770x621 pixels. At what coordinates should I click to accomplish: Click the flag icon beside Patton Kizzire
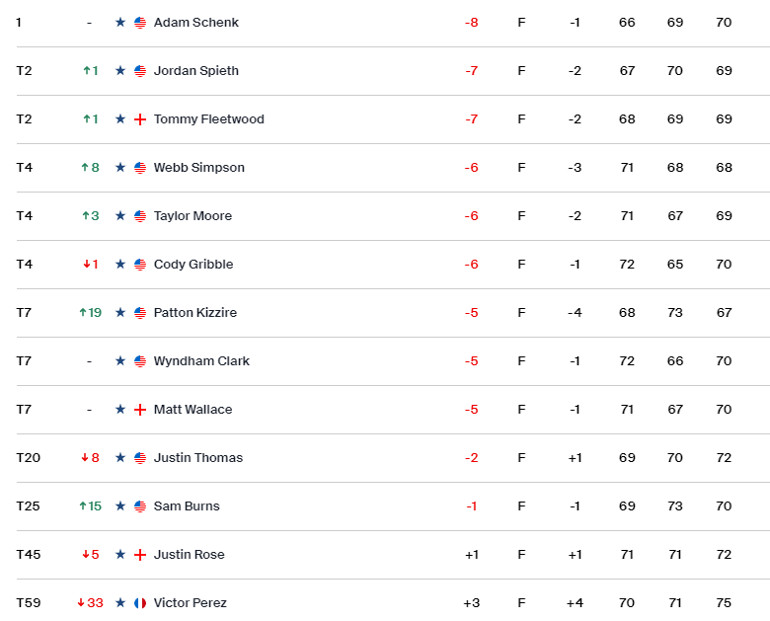coord(140,313)
